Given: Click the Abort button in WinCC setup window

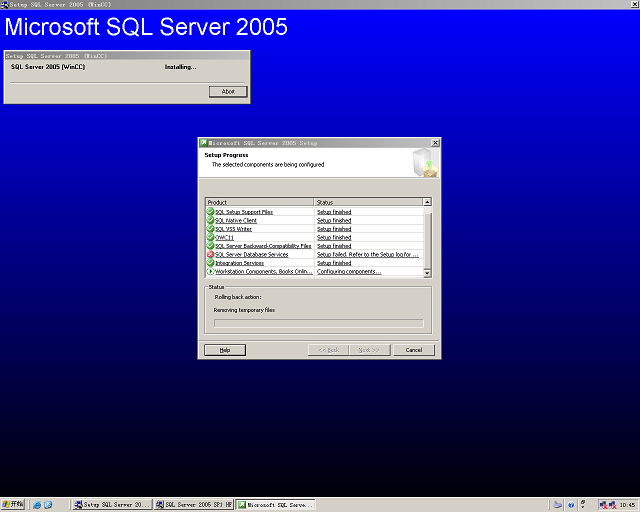Looking at the screenshot, I should 228,91.
